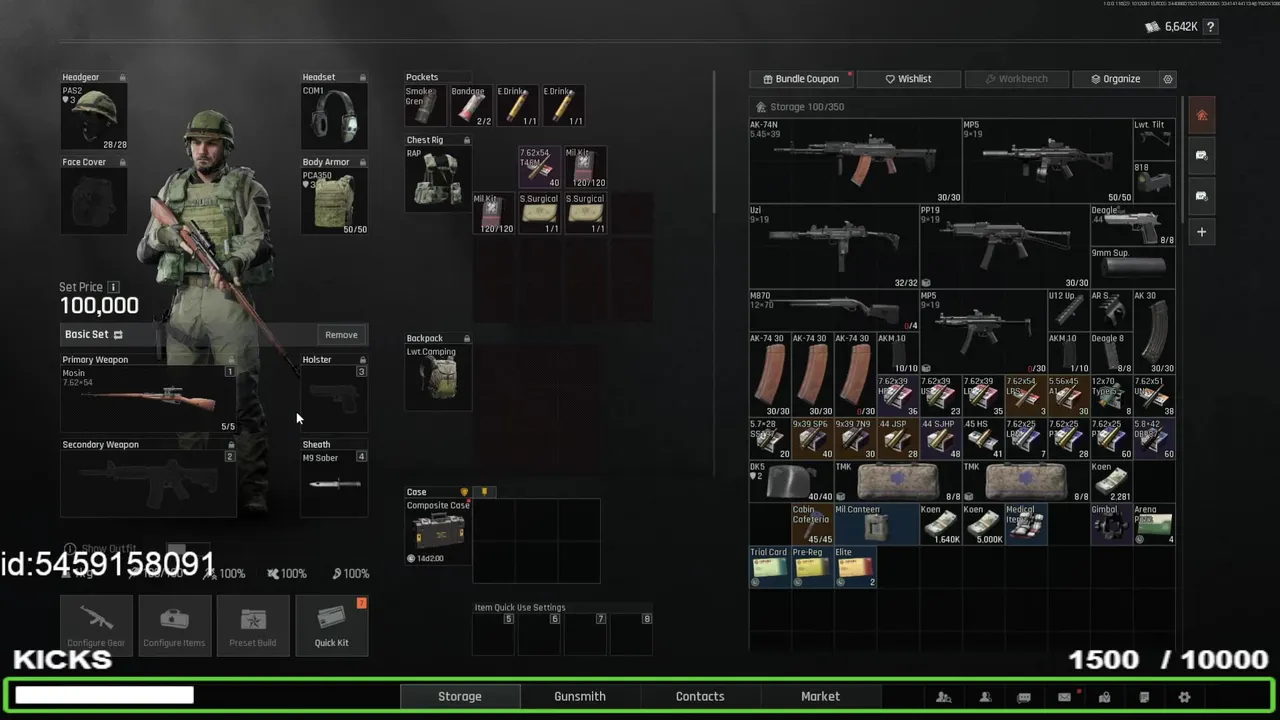Screen dimensions: 1280x720
Task: Select the Cabin Cafeteria key
Action: (812, 524)
